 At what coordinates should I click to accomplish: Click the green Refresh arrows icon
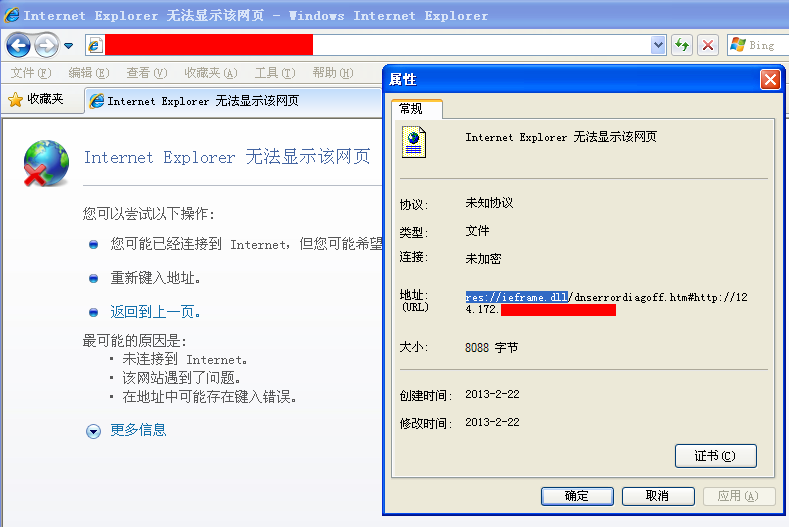682,45
